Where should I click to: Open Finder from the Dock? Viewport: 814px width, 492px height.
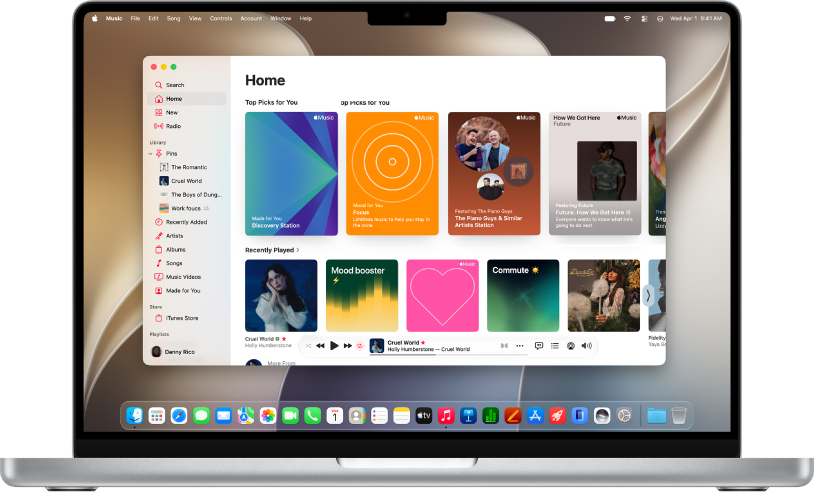pos(134,415)
